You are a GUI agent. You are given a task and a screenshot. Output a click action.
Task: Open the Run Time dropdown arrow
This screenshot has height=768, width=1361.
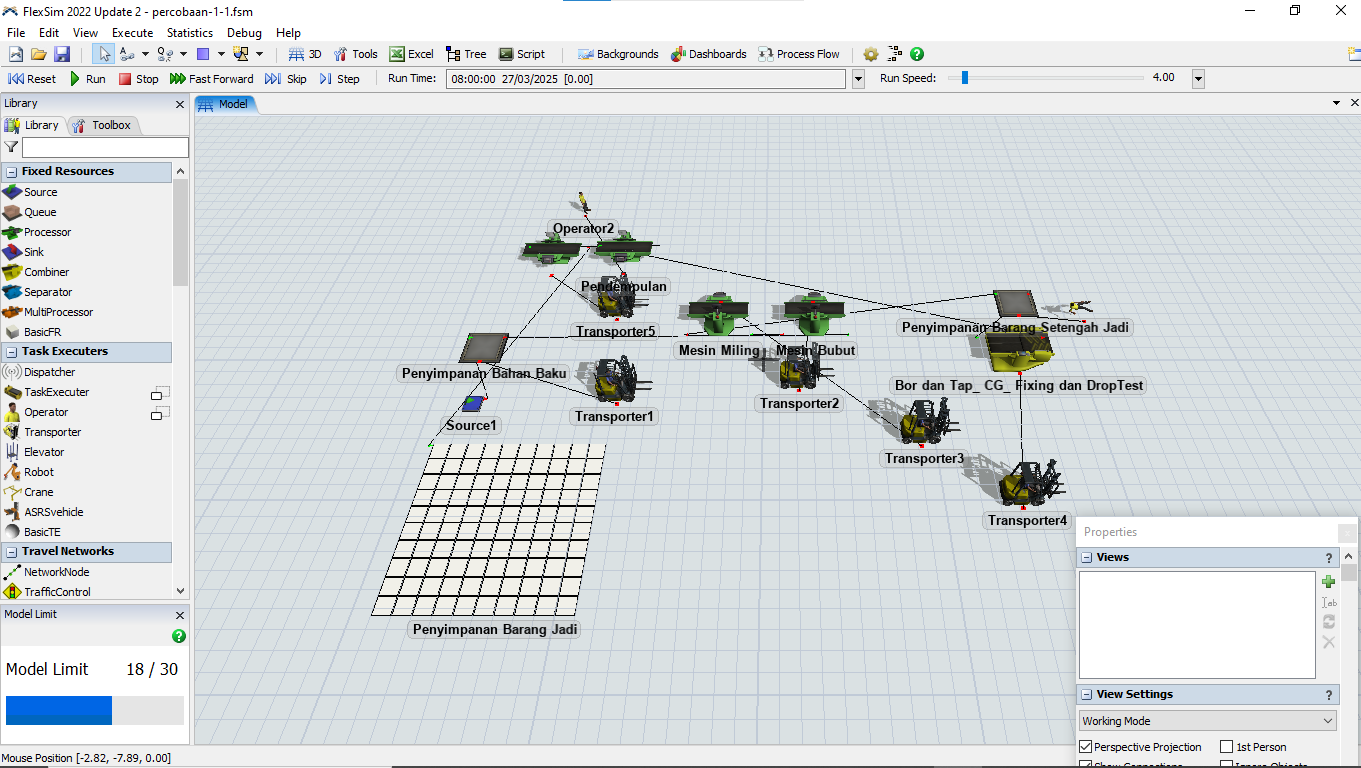tap(858, 79)
